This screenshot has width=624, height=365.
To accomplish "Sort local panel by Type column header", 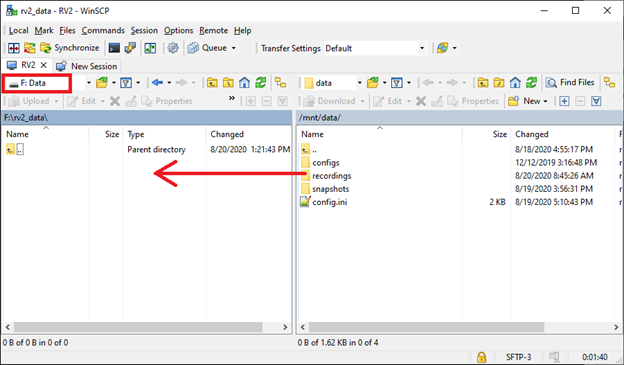I will [164, 135].
